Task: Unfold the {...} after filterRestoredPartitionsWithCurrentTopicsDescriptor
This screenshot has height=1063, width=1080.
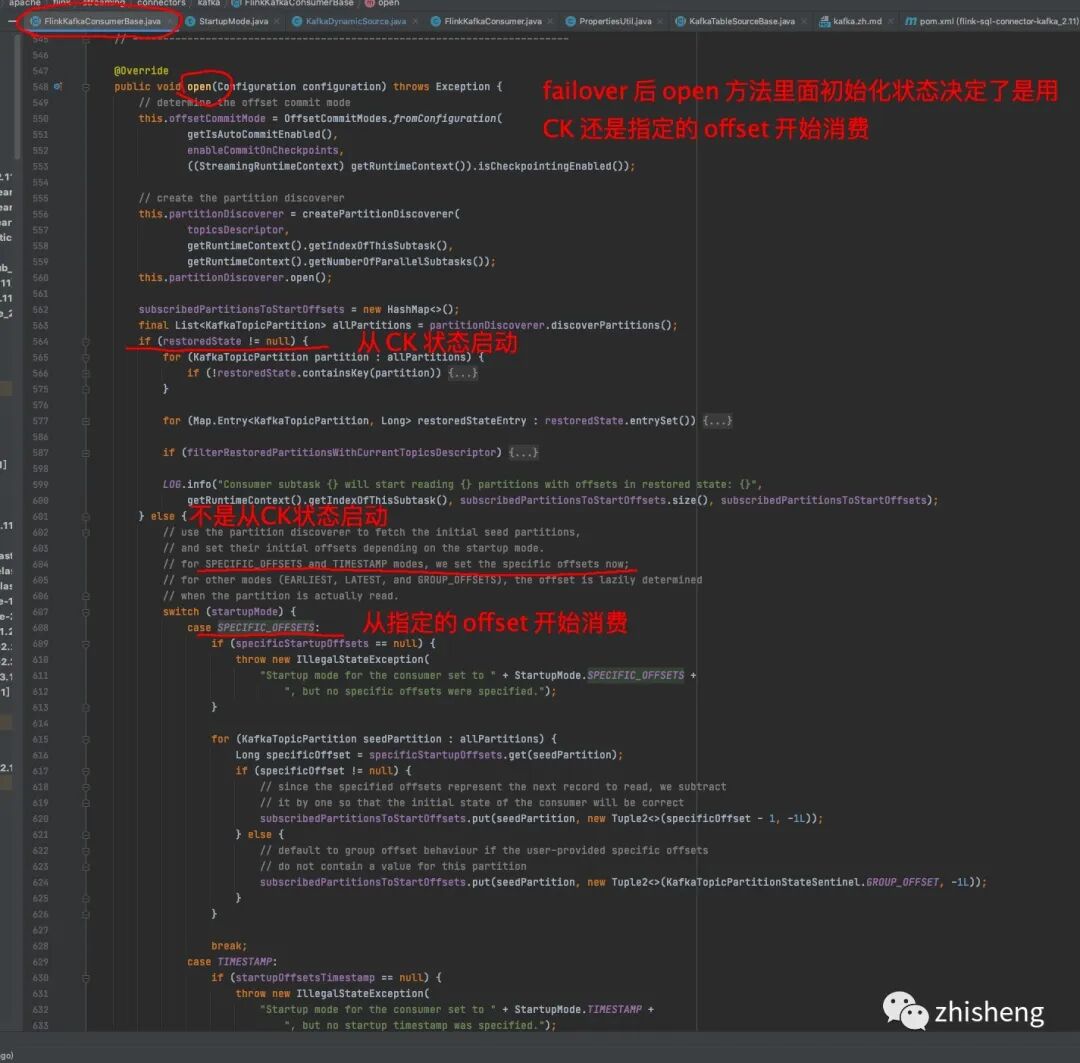Action: [523, 453]
